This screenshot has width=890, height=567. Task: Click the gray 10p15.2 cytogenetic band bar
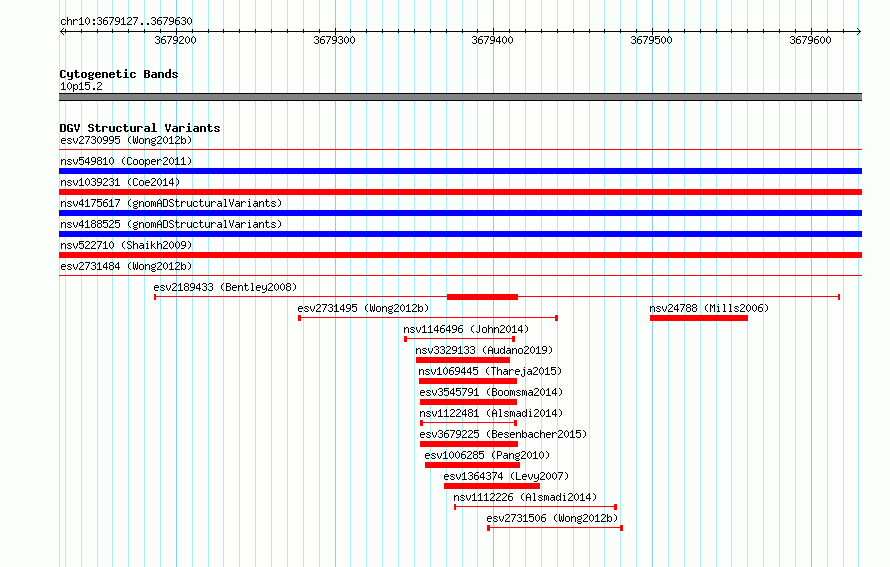[x=460, y=97]
